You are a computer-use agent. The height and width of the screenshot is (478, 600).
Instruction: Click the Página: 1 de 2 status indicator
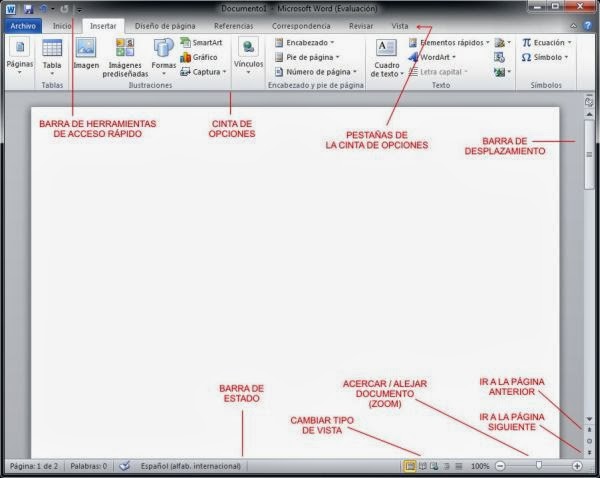coord(34,466)
